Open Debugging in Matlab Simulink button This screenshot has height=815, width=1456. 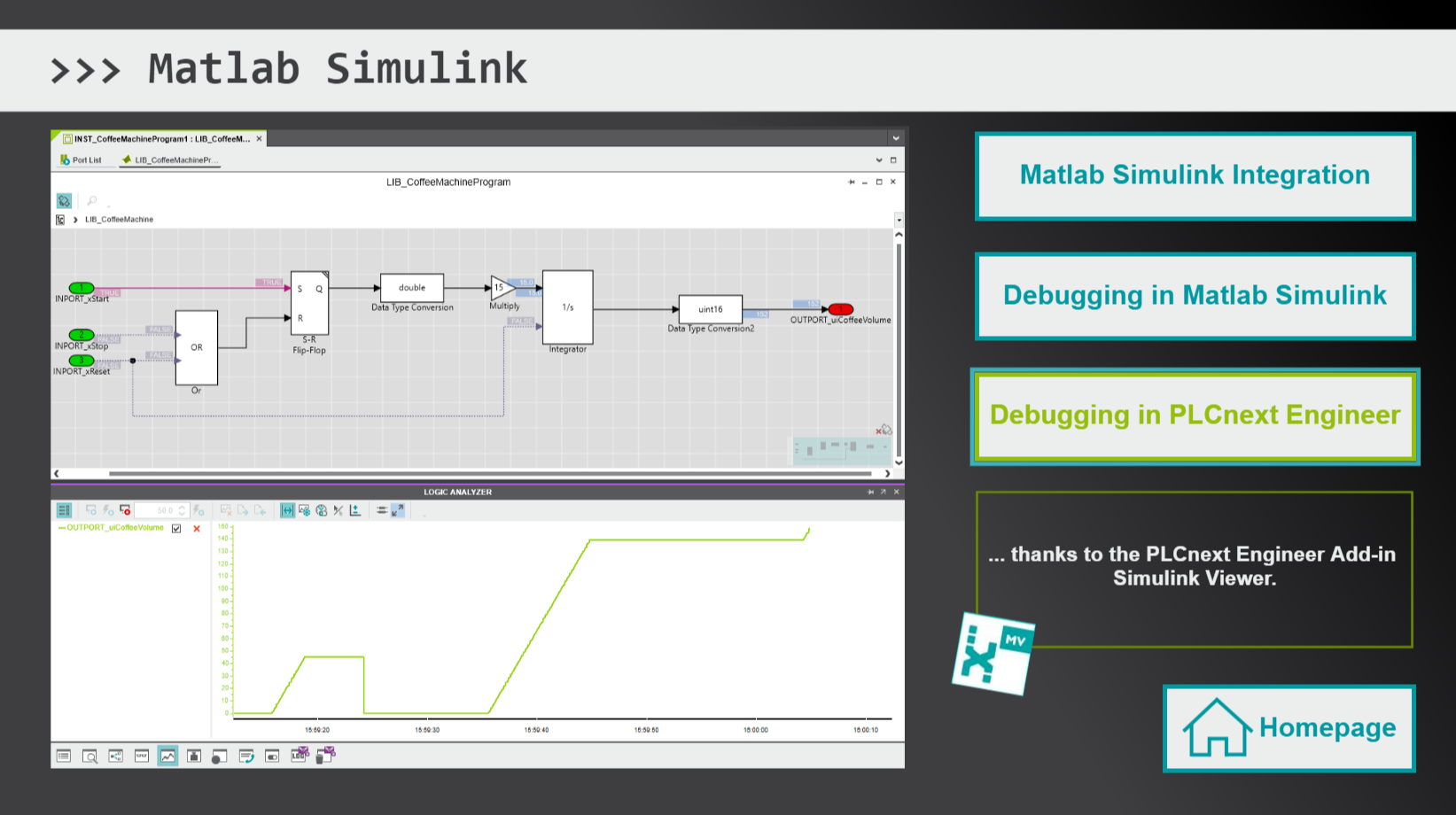tap(1195, 296)
